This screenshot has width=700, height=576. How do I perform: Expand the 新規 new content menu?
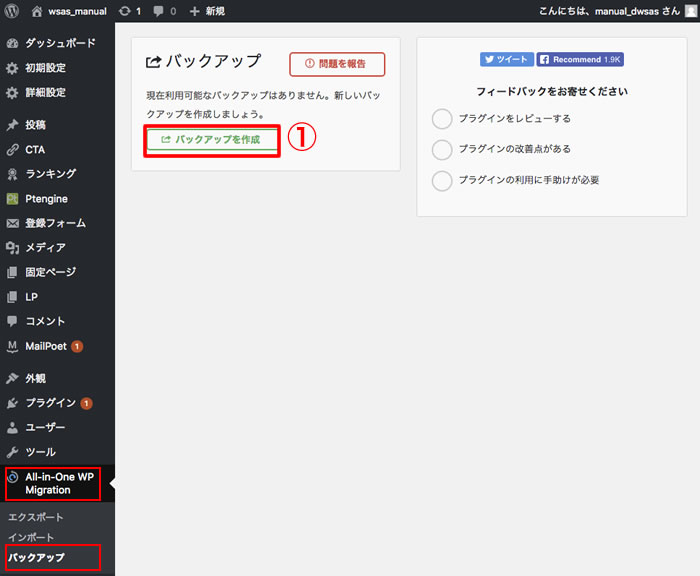click(x=206, y=11)
